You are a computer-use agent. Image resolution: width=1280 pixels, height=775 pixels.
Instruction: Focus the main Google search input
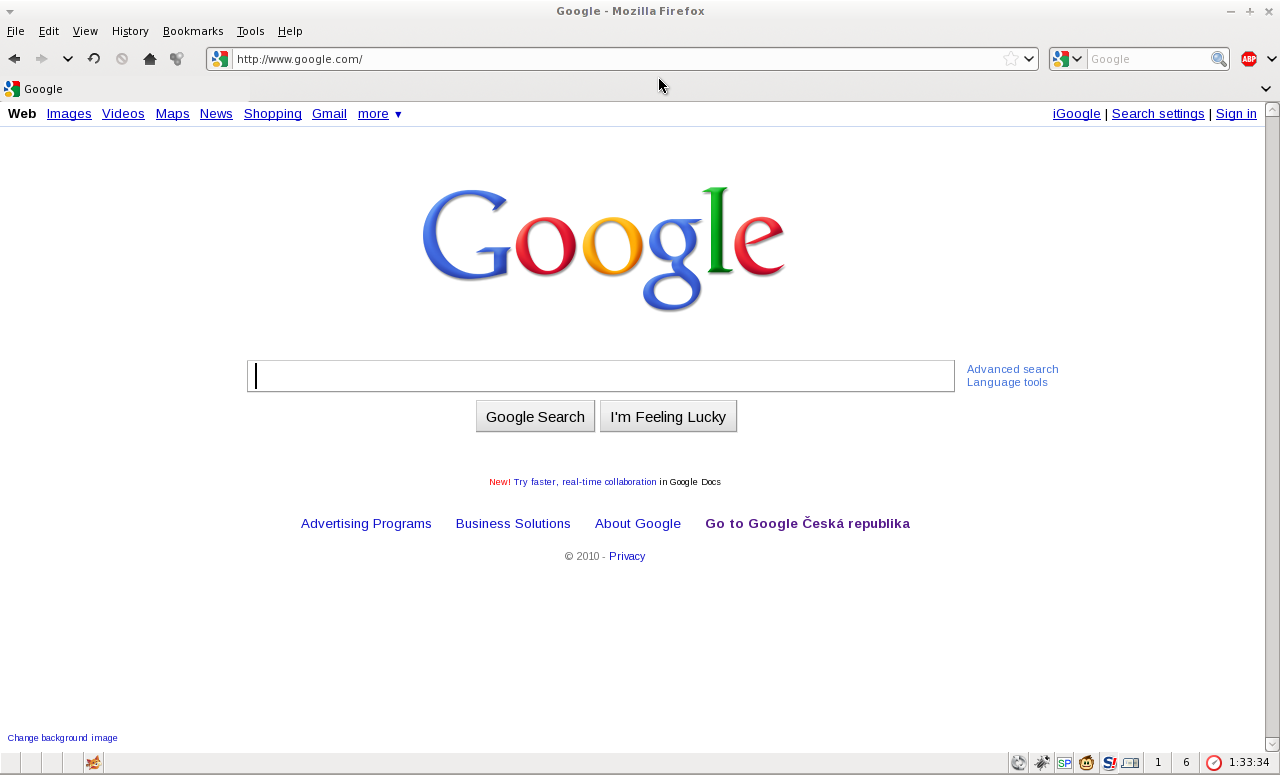pyautogui.click(x=601, y=376)
